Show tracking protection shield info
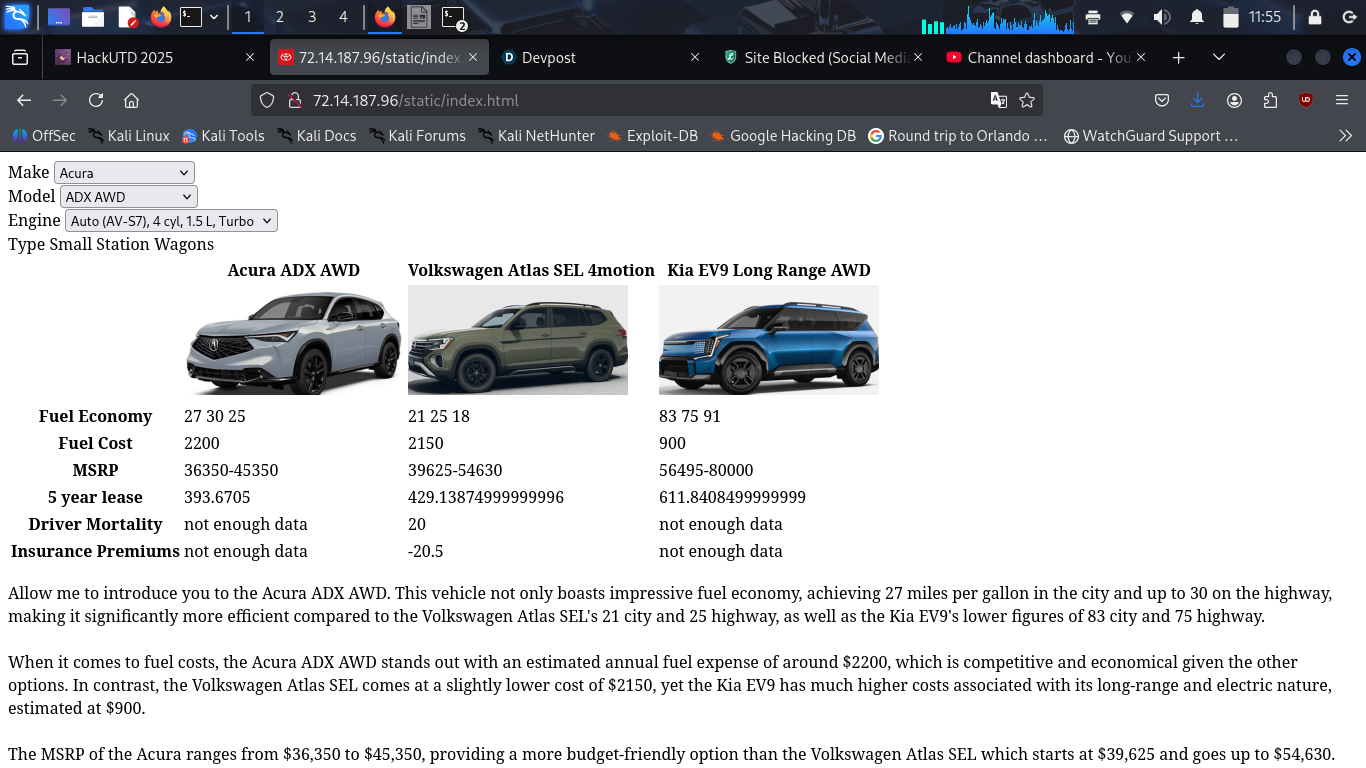The width and height of the screenshot is (1366, 768). click(267, 100)
